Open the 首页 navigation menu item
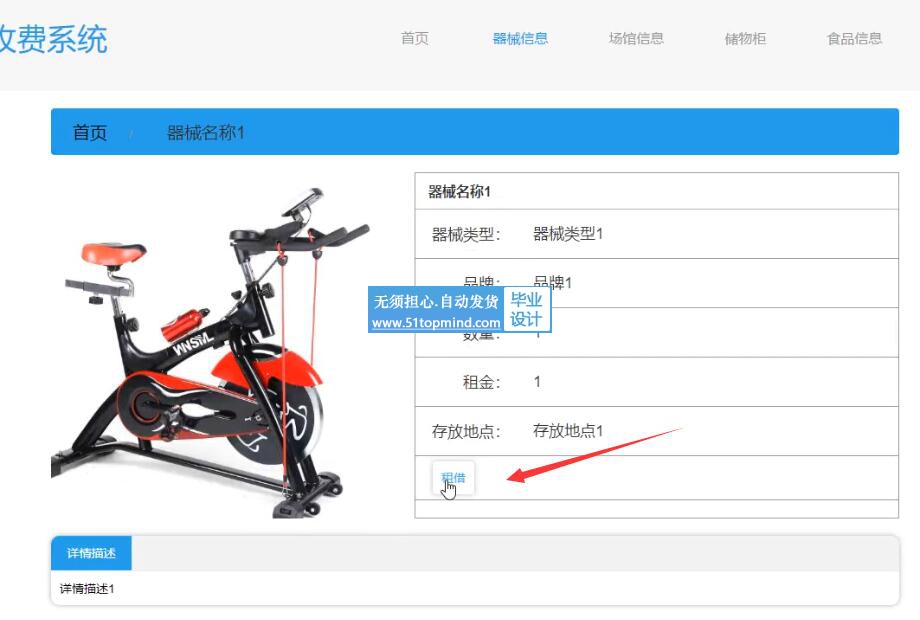Screen dimensions: 920x620 click(x=415, y=39)
